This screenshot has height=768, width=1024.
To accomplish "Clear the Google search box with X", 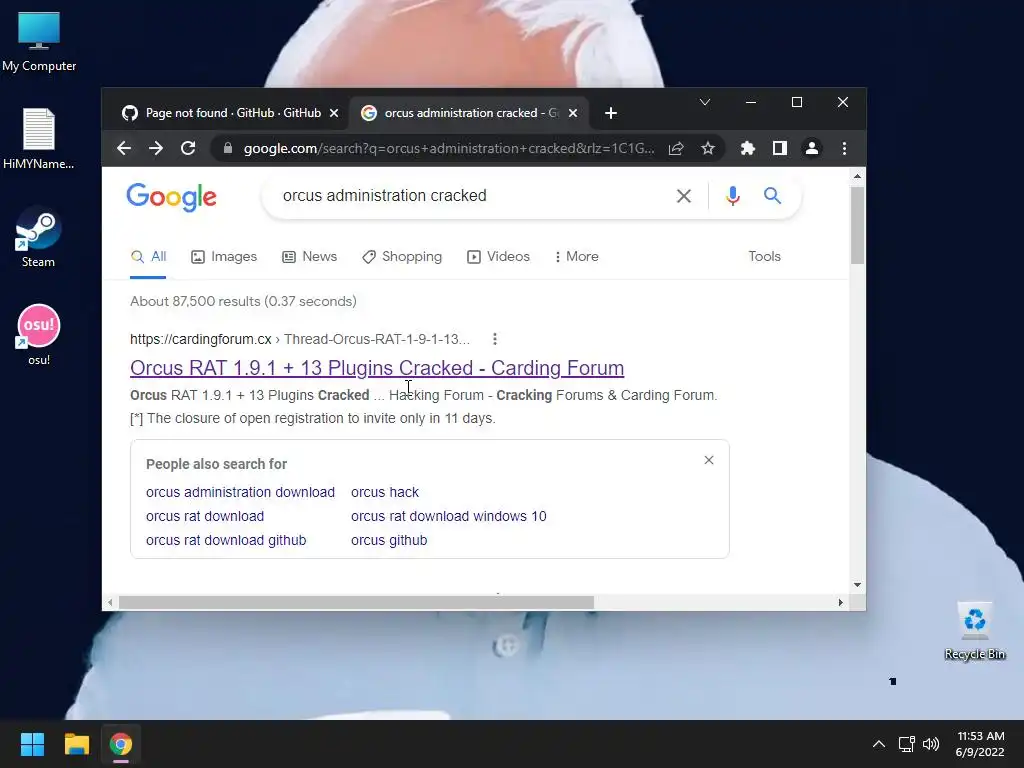I will point(684,196).
